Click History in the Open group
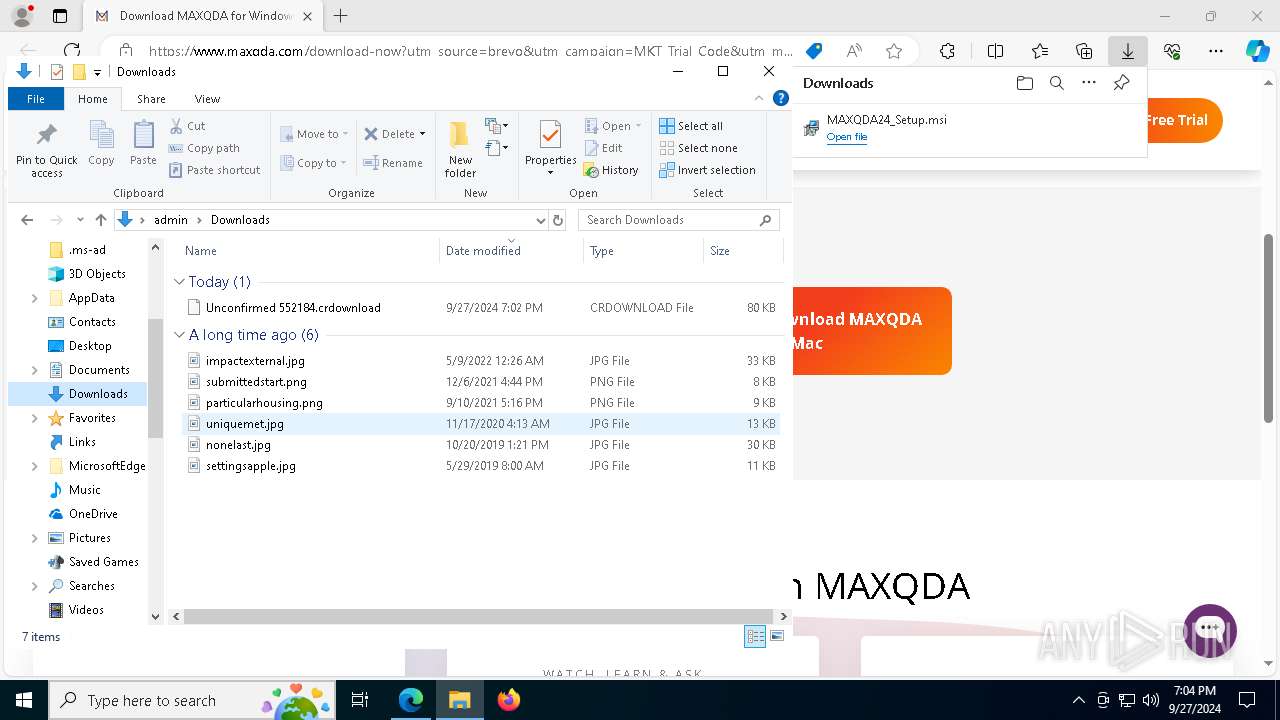The height and width of the screenshot is (720, 1280). pos(611,170)
